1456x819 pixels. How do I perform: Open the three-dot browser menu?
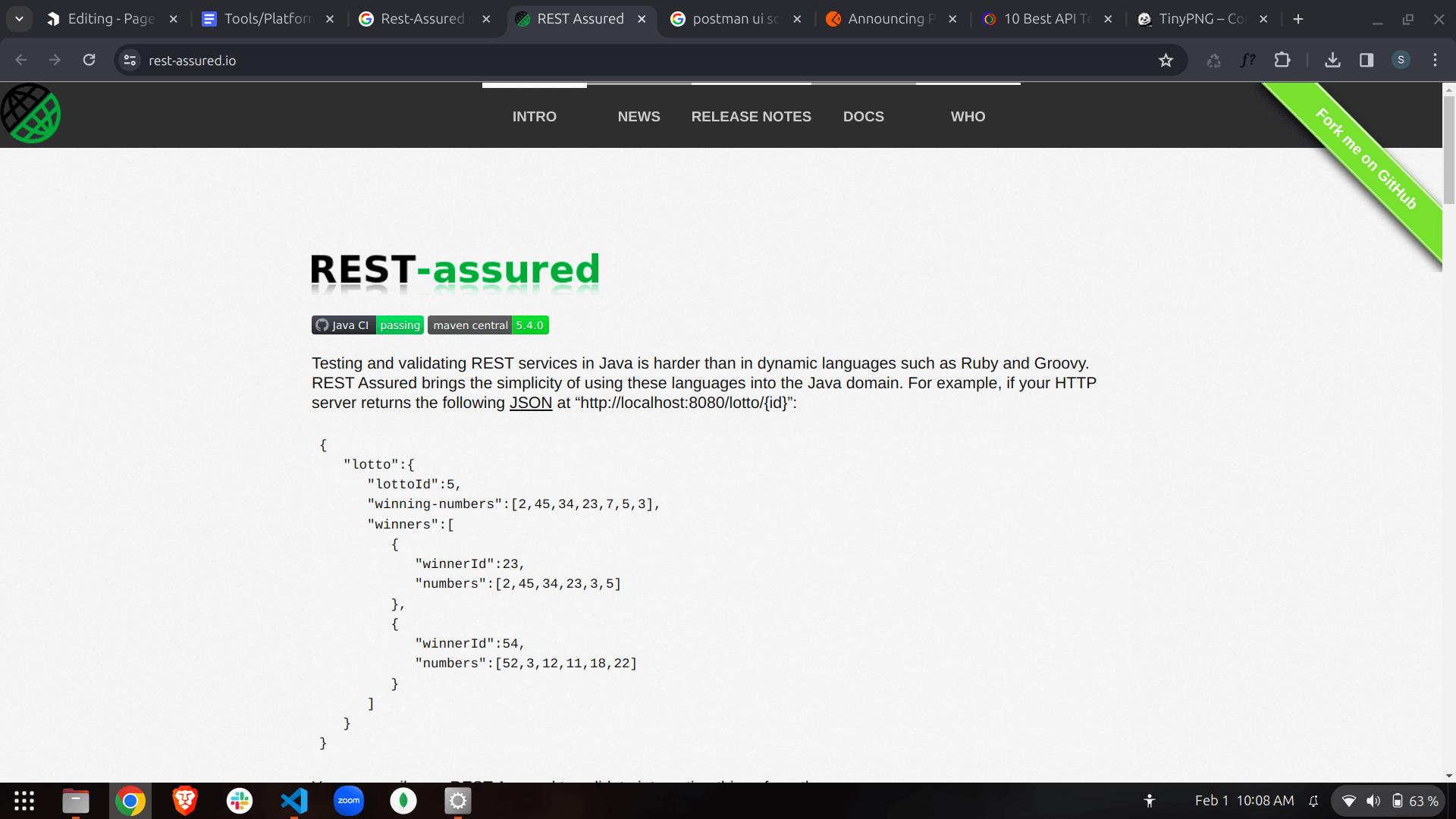point(1436,60)
